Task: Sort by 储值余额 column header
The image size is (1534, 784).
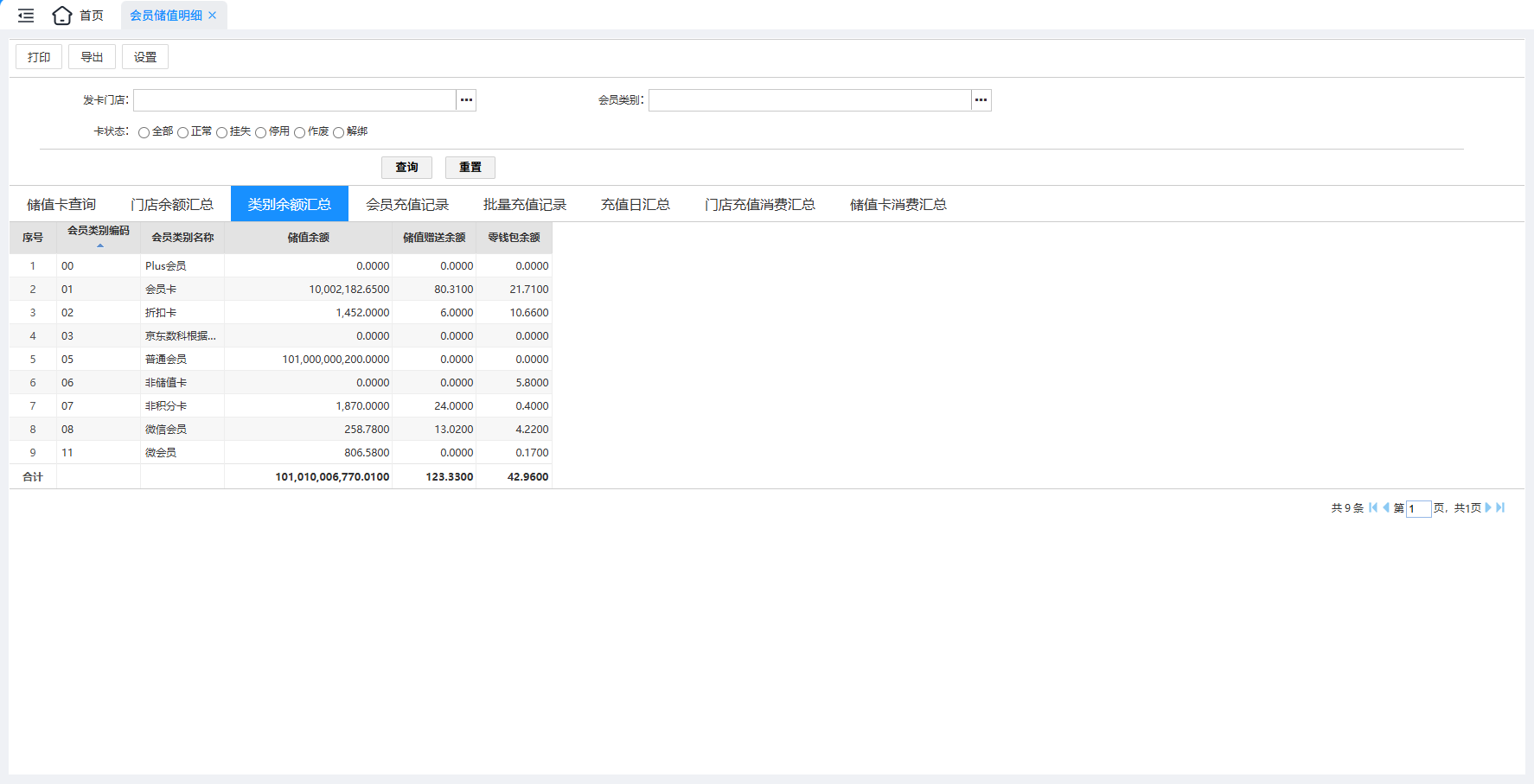Action: coord(309,237)
